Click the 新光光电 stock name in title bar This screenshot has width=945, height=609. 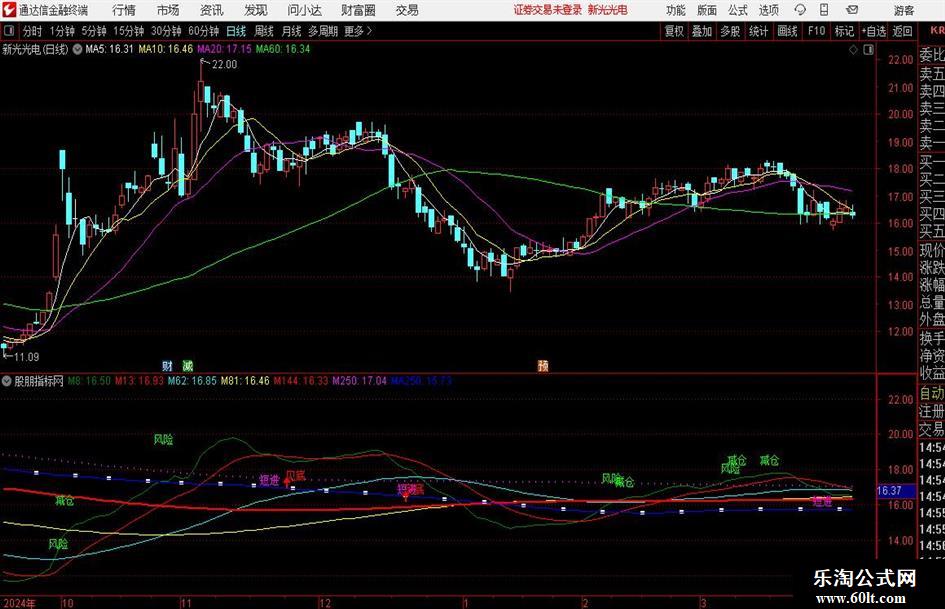(608, 10)
